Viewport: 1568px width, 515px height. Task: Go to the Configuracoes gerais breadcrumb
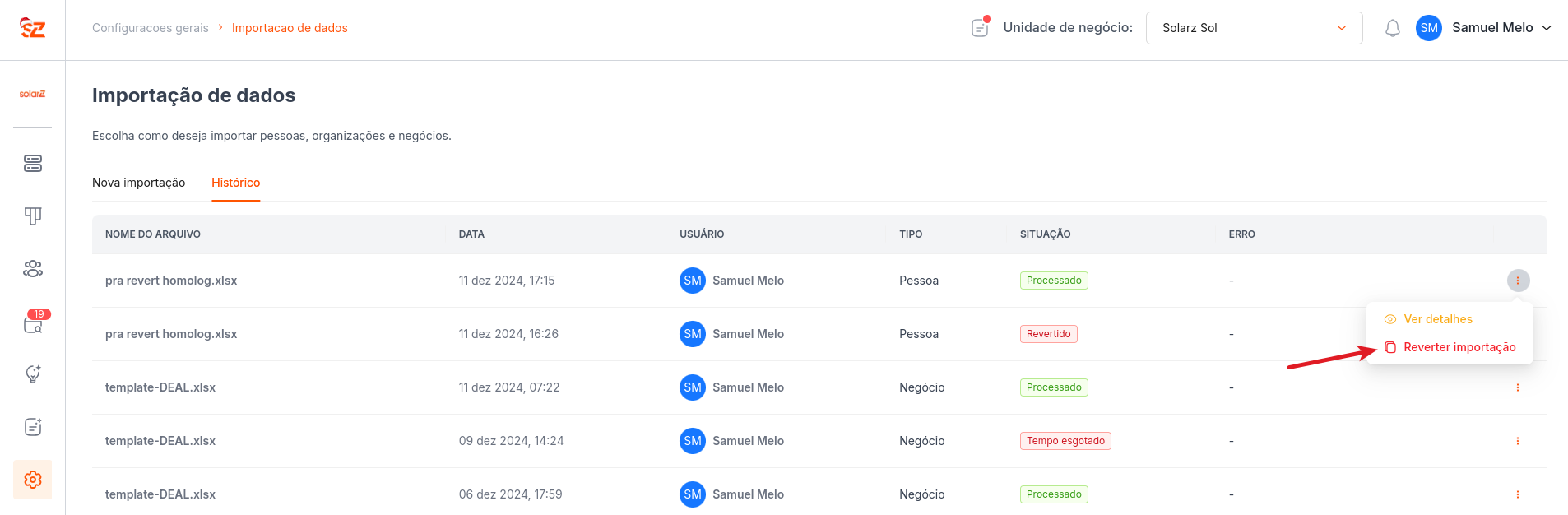151,28
